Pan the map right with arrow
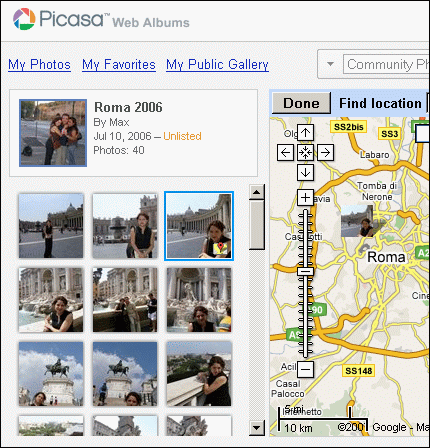This screenshot has height=448, width=430. coord(325,153)
